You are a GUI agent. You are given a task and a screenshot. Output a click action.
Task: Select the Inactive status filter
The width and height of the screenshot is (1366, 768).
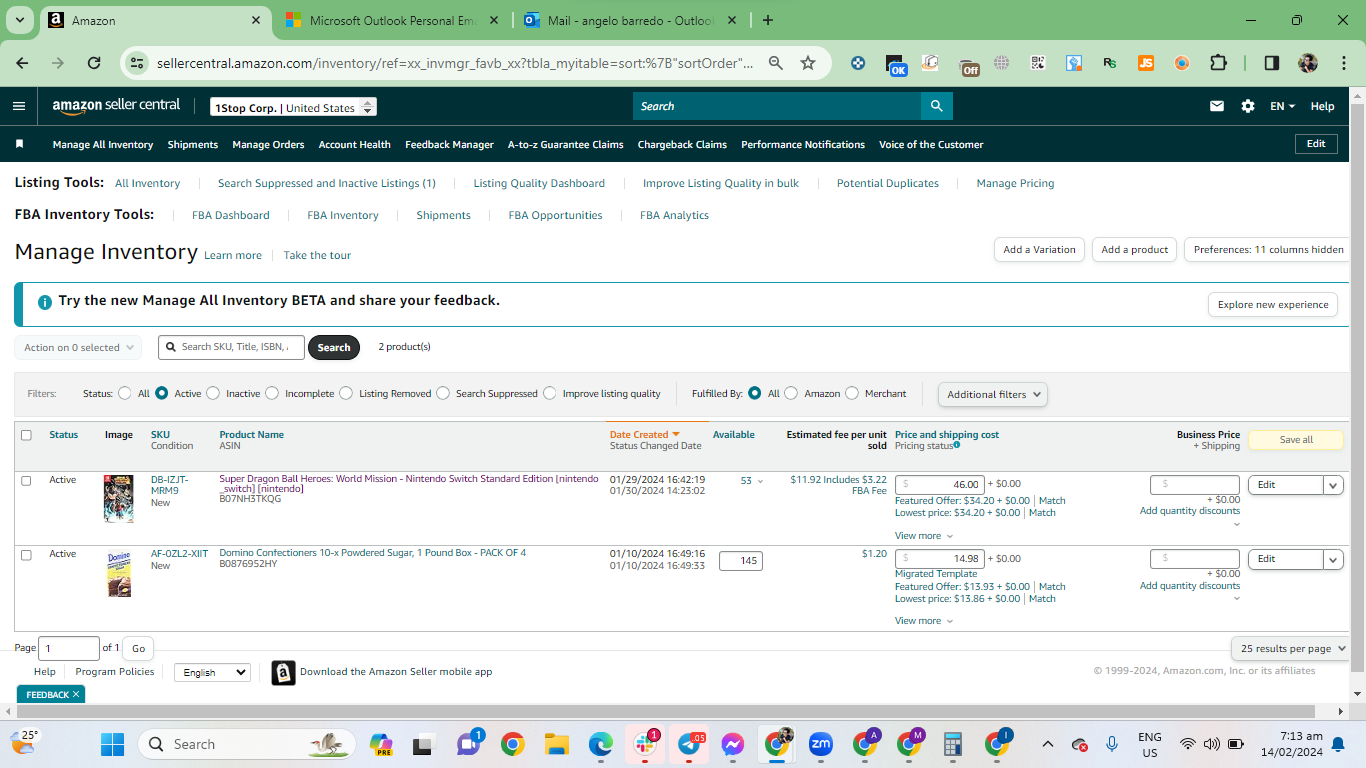tap(213, 393)
